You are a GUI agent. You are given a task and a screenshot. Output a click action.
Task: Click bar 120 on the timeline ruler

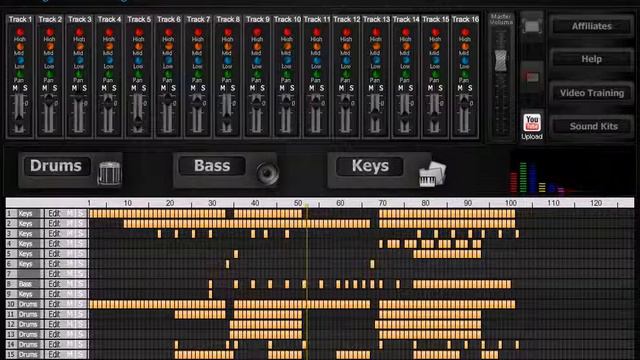coord(596,203)
